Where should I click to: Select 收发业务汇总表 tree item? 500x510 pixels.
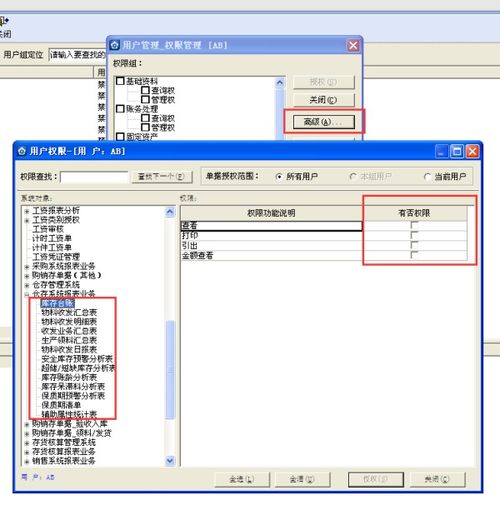coord(69,331)
